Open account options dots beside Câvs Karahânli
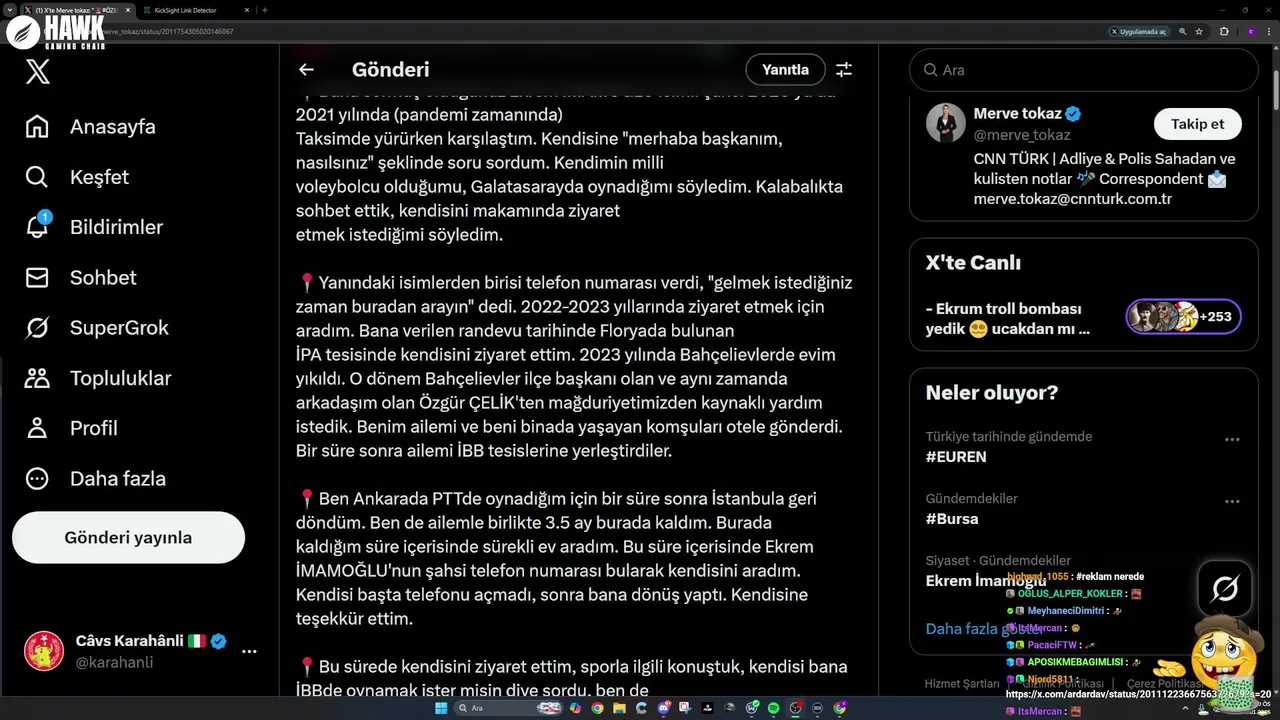The width and height of the screenshot is (1280, 720). tap(249, 651)
